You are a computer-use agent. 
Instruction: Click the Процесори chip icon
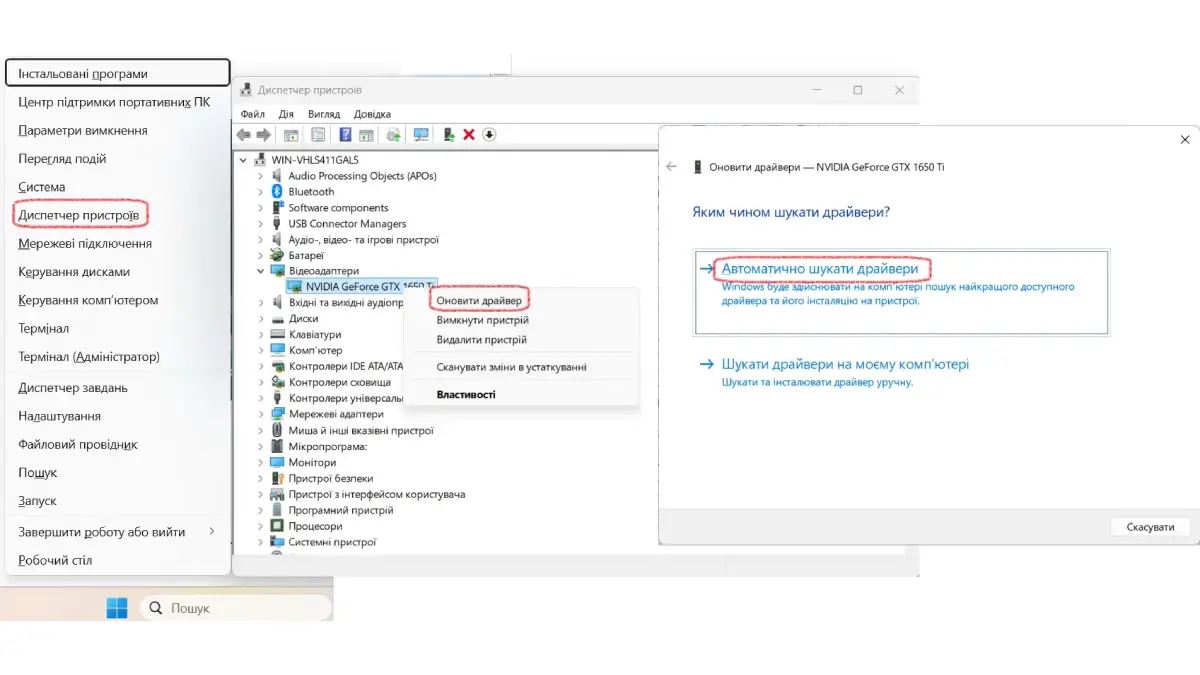277,526
